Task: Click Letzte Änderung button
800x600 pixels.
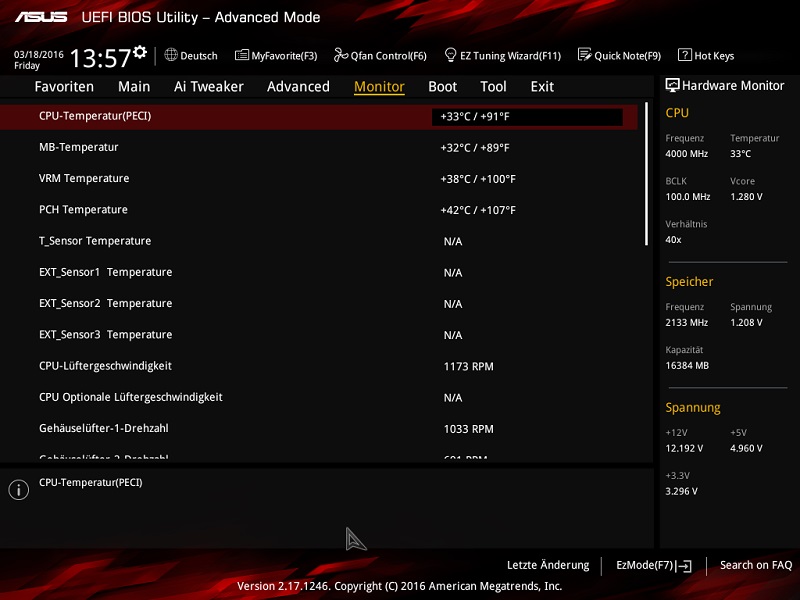Action: tap(548, 565)
